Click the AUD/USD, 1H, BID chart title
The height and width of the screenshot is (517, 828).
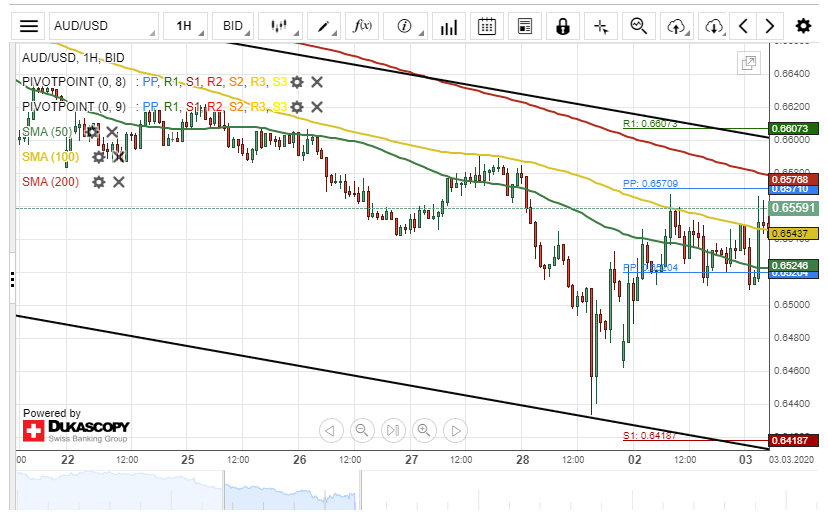click(73, 58)
